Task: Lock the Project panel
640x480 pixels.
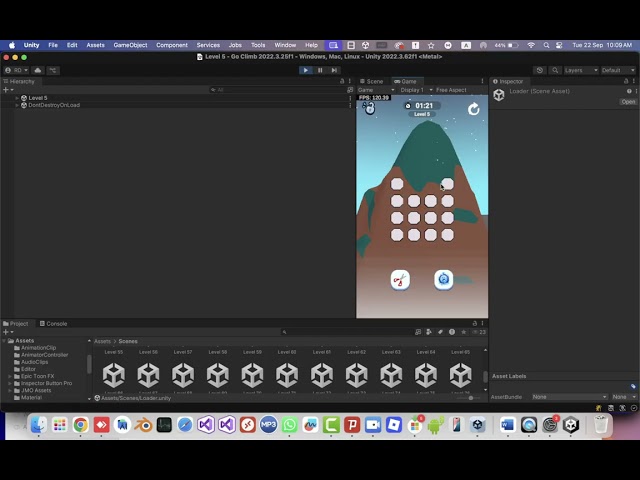Action: pos(474,323)
